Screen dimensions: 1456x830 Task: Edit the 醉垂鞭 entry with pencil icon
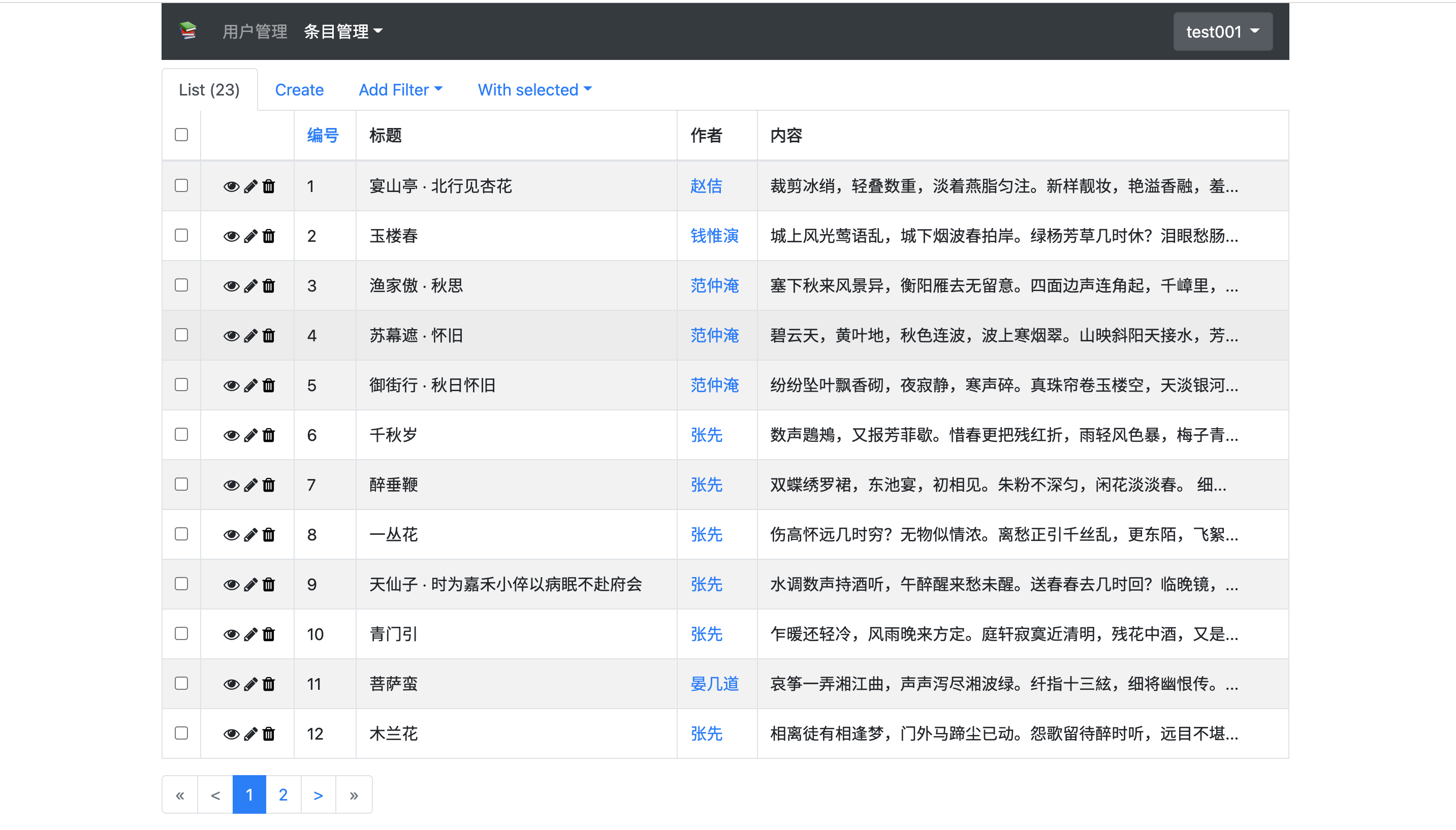click(250, 485)
